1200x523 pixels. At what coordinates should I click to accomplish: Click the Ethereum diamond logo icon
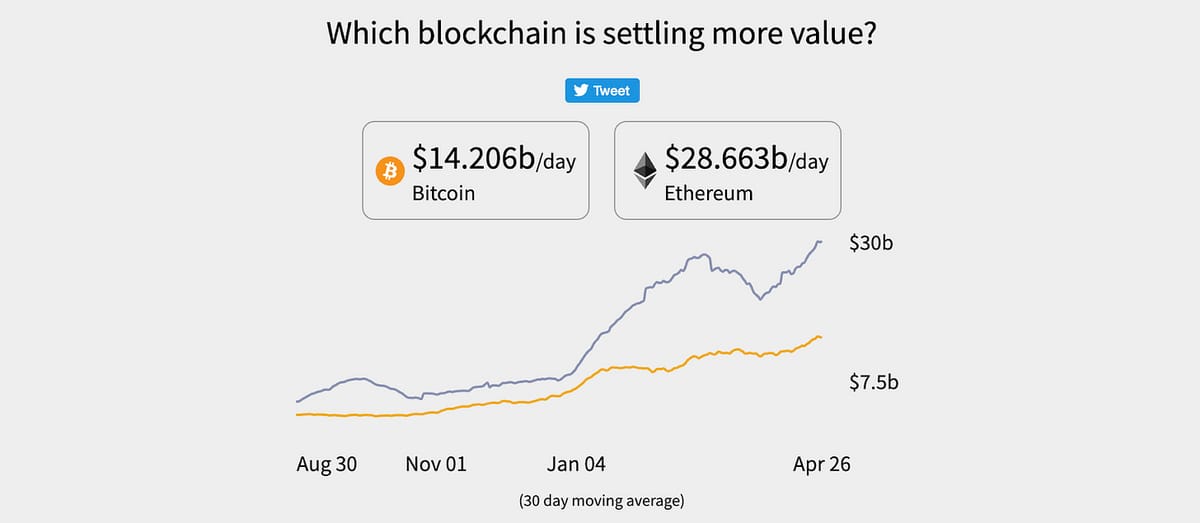643,171
